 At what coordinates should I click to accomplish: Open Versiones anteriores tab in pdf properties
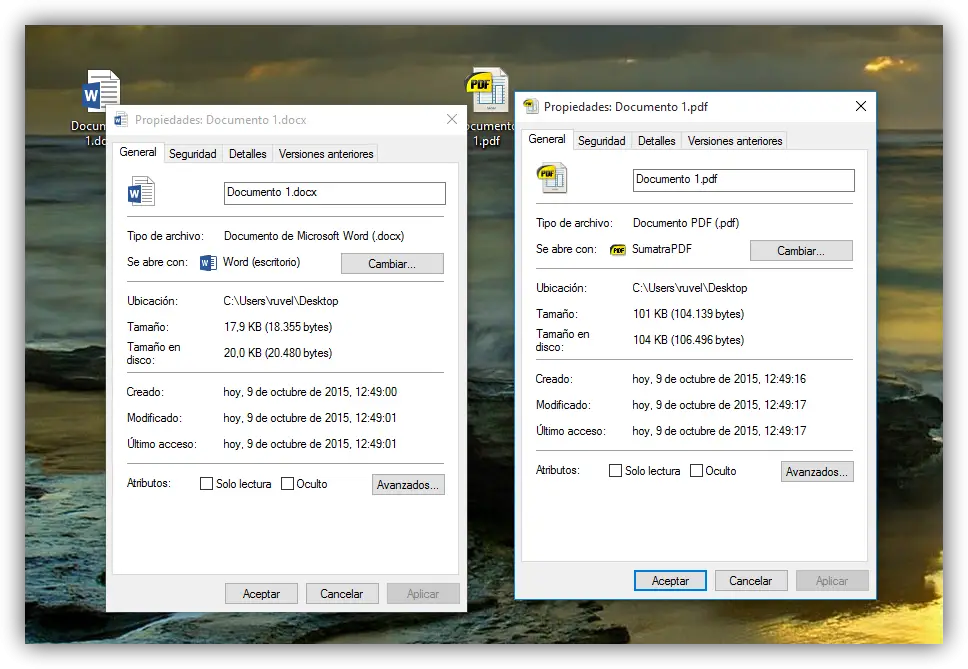coord(735,141)
